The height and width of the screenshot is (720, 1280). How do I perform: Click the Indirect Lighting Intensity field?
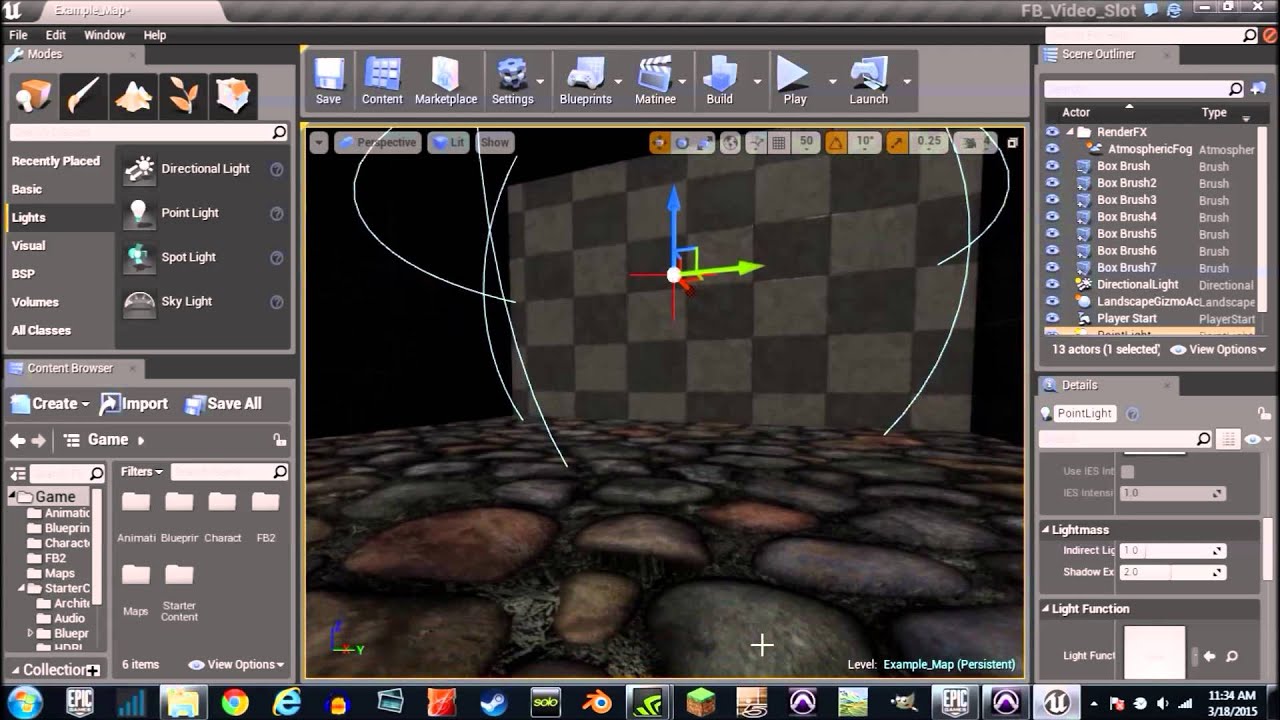(1172, 551)
